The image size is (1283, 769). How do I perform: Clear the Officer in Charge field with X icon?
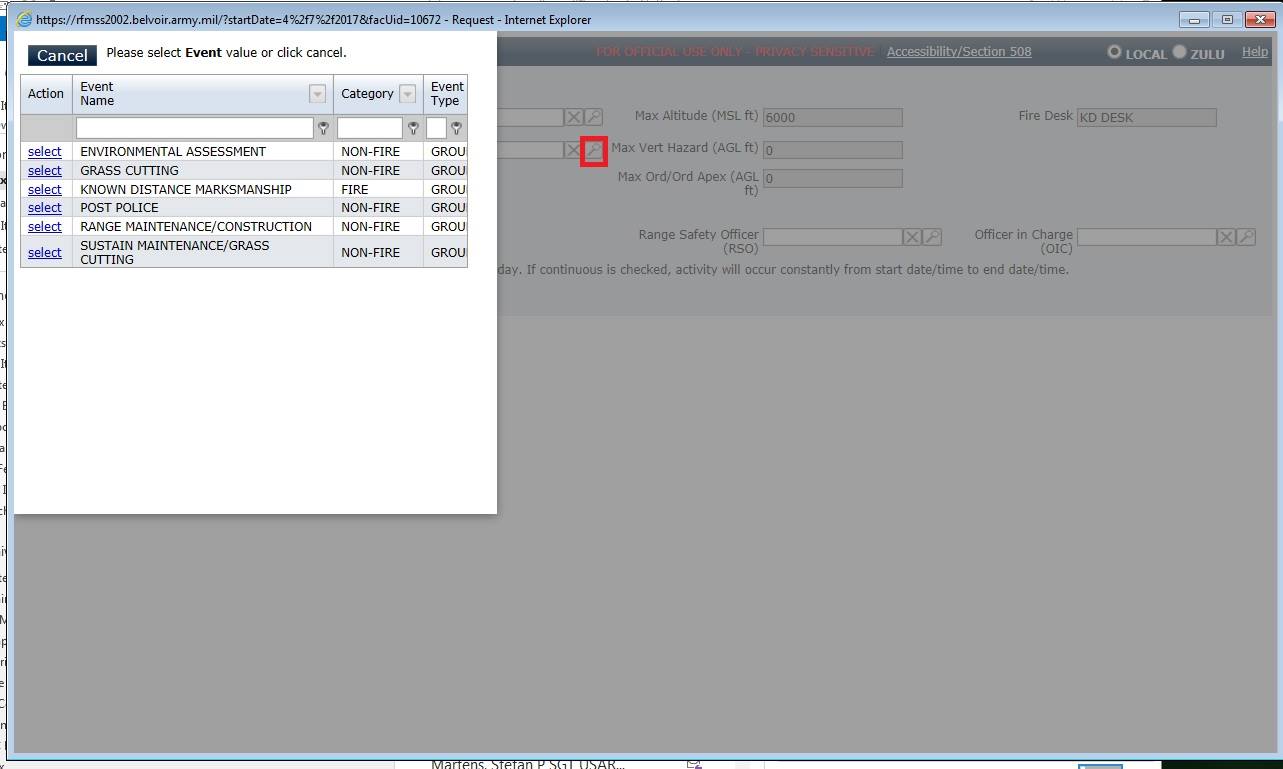point(1226,237)
